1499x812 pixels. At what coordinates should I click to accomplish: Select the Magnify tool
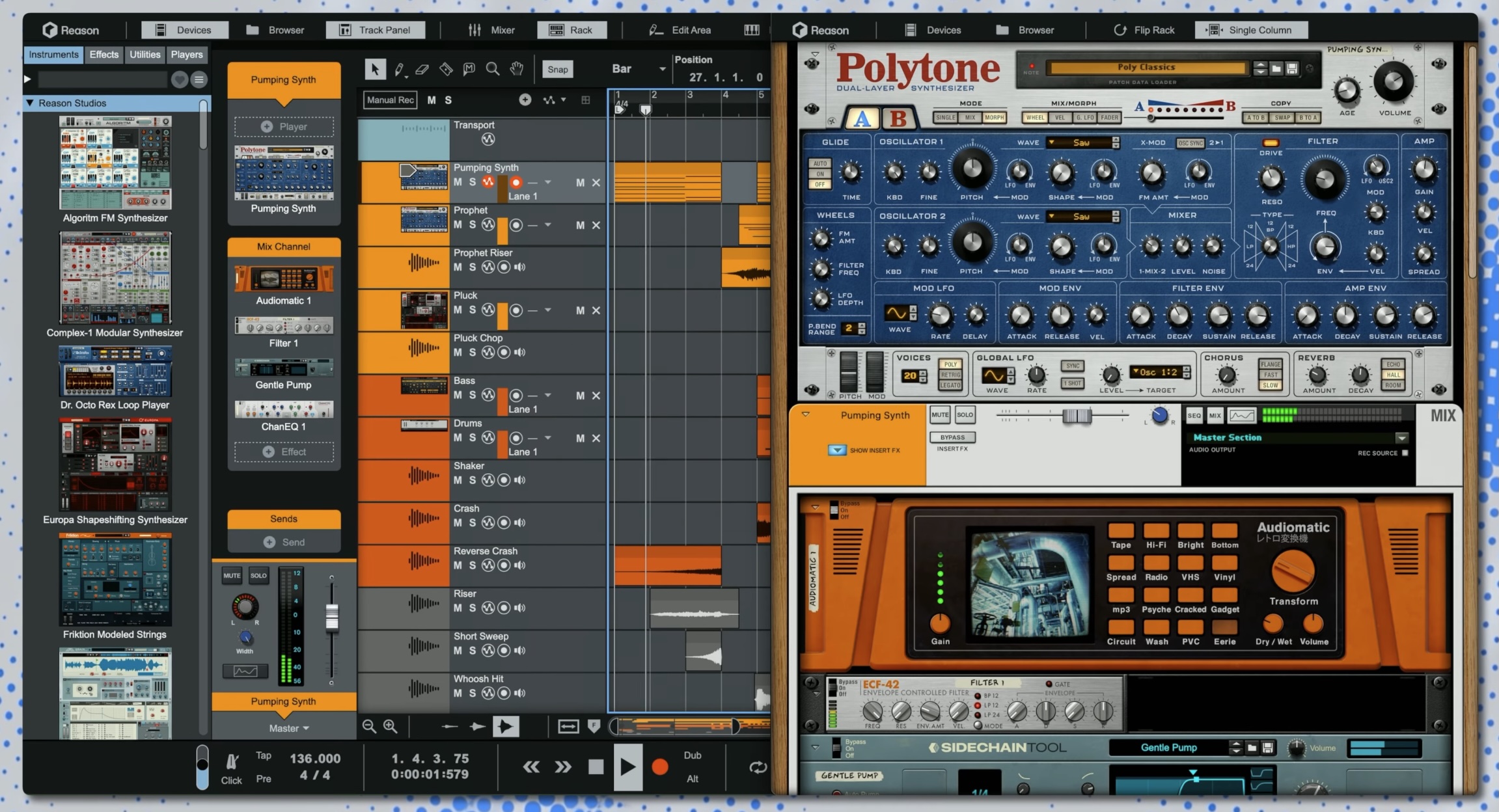click(493, 69)
